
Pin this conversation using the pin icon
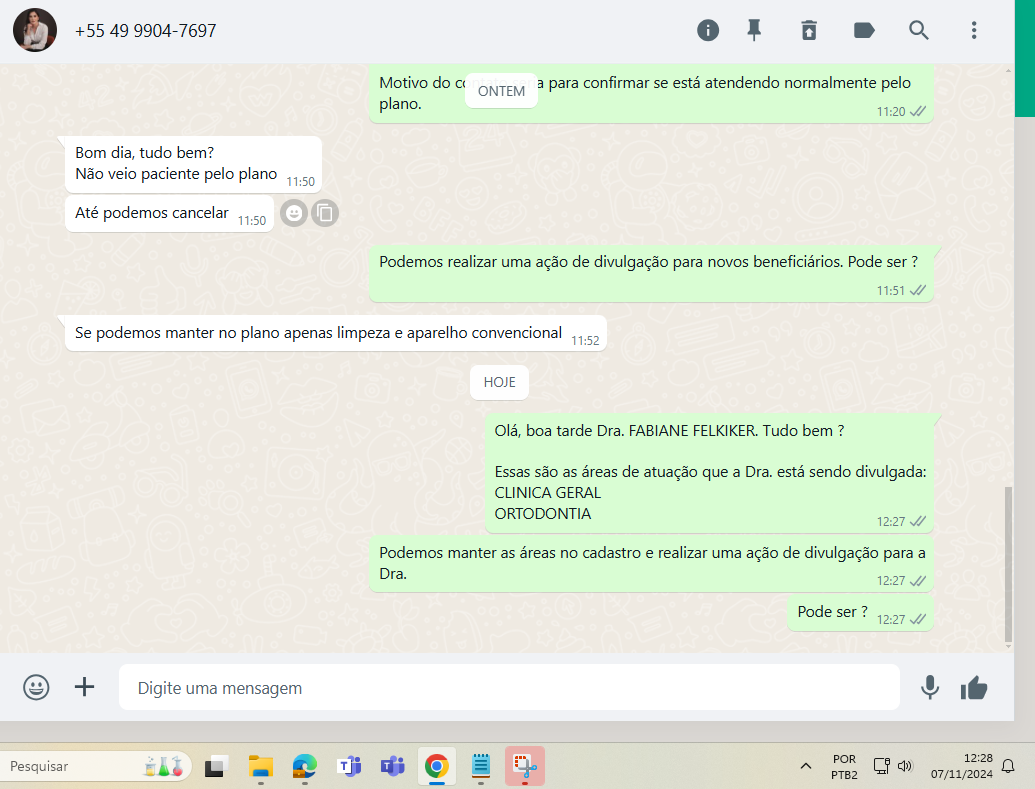click(755, 30)
